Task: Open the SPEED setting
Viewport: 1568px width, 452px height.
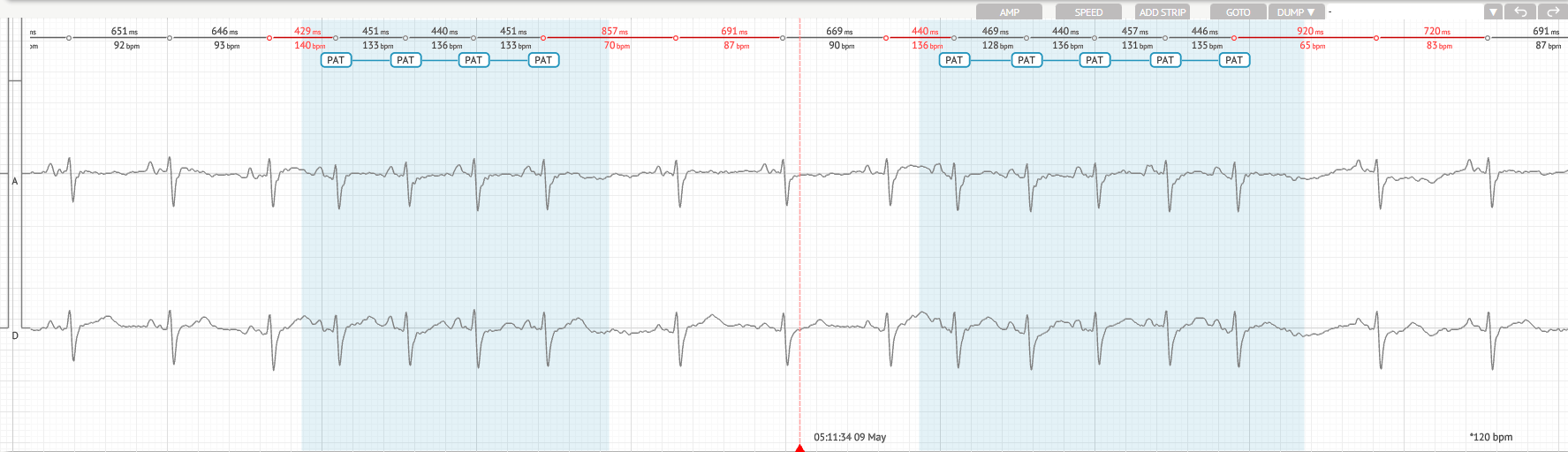Action: 1088,11
